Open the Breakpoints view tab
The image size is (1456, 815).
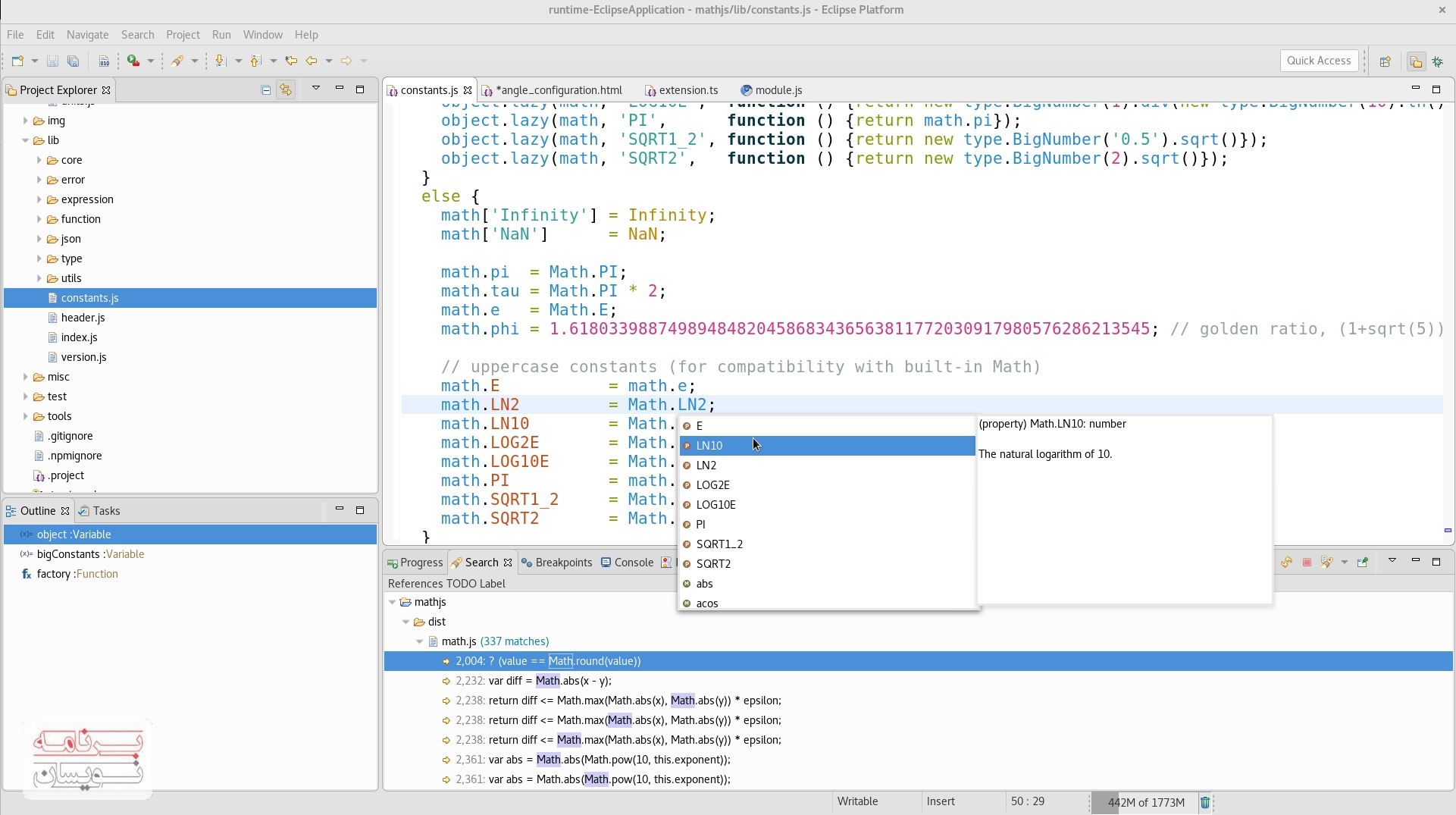pos(557,563)
